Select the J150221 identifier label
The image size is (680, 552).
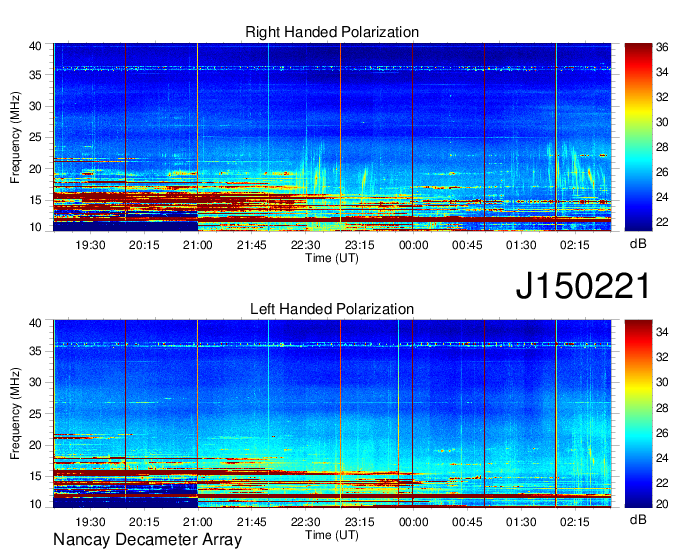[x=583, y=285]
